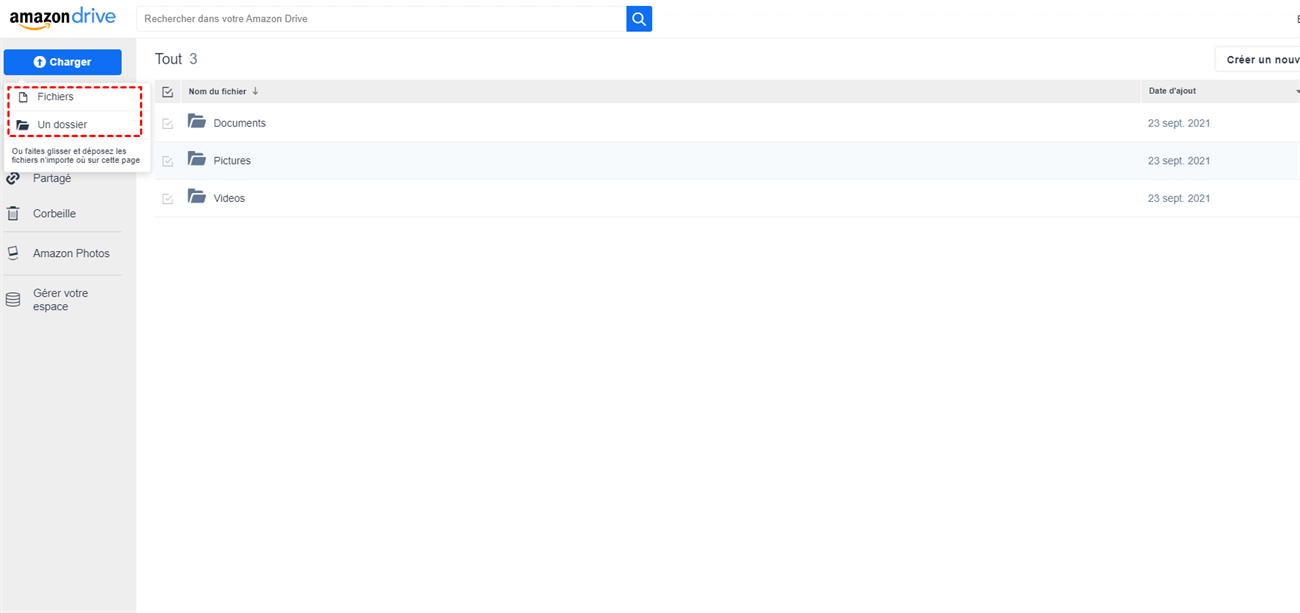Toggle the select-all files checkbox
The height and width of the screenshot is (613, 1300).
[168, 92]
